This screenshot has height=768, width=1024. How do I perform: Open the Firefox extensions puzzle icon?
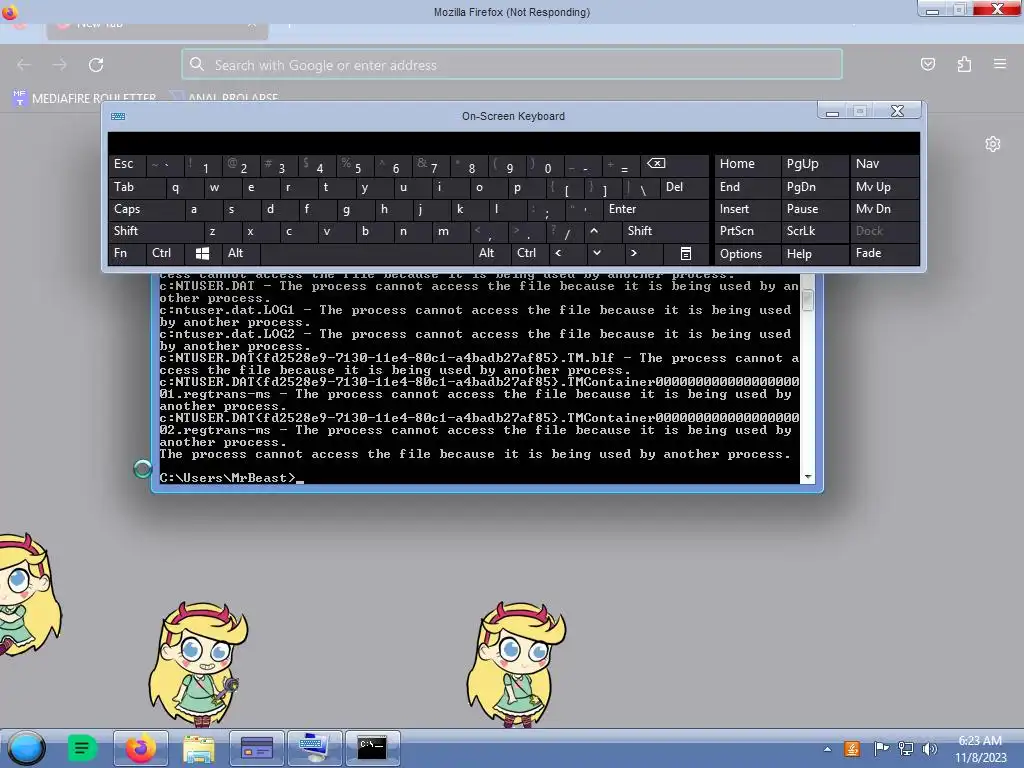[x=964, y=64]
